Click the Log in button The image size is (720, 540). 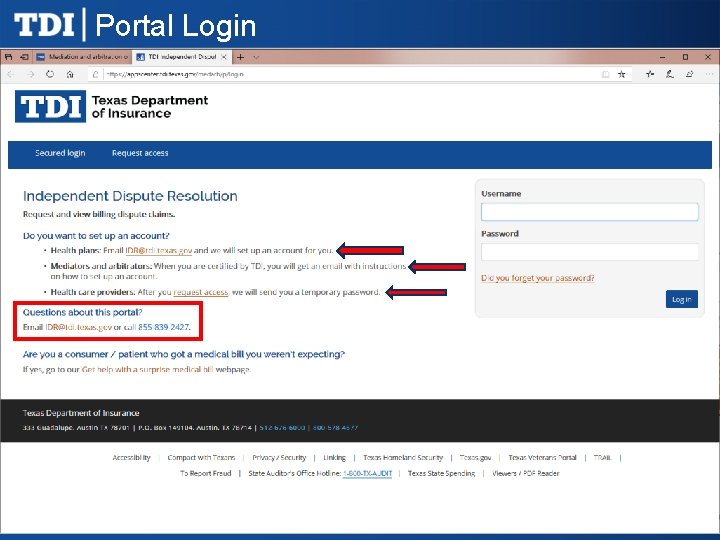[682, 299]
